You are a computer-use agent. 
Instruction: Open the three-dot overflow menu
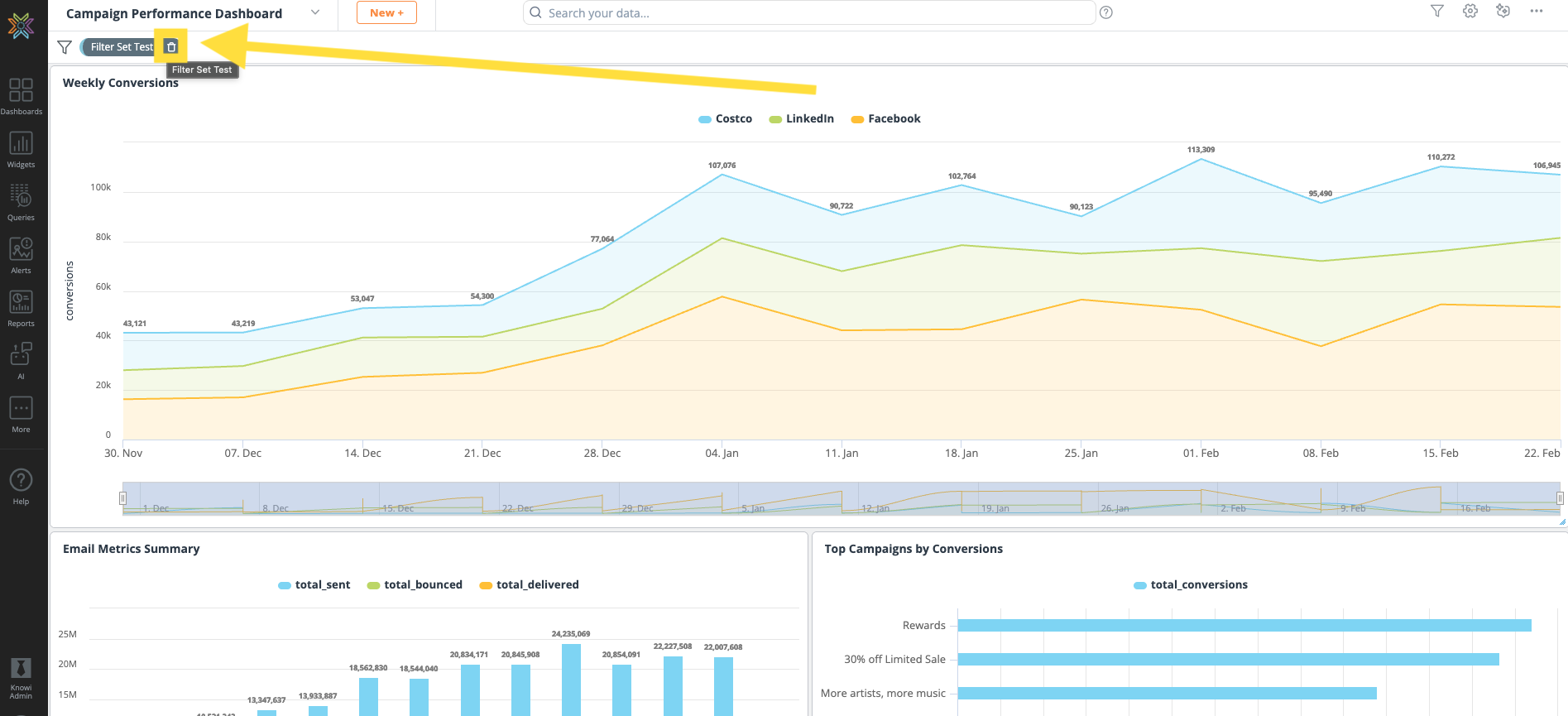[1537, 12]
